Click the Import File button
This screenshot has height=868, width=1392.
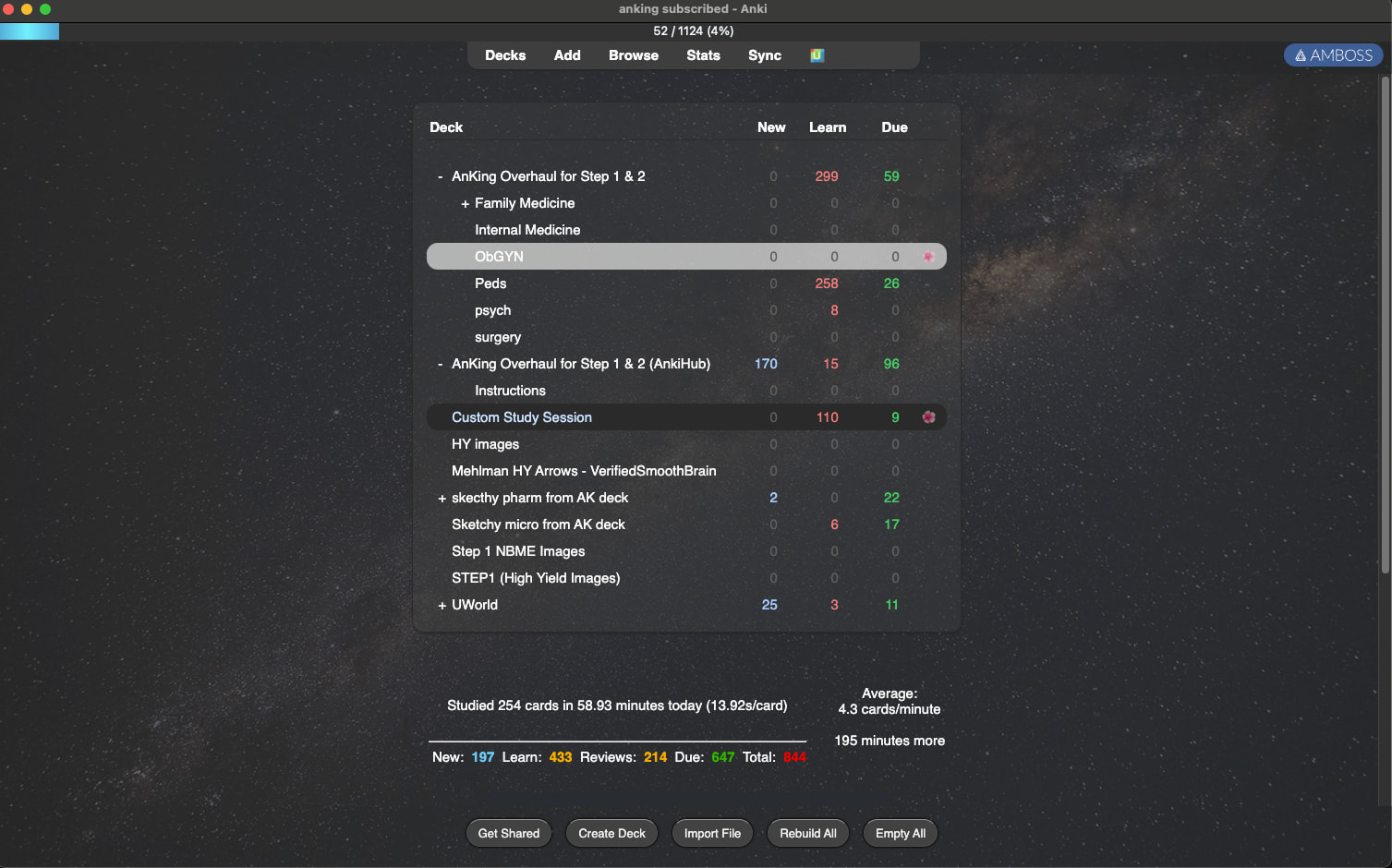click(x=712, y=833)
